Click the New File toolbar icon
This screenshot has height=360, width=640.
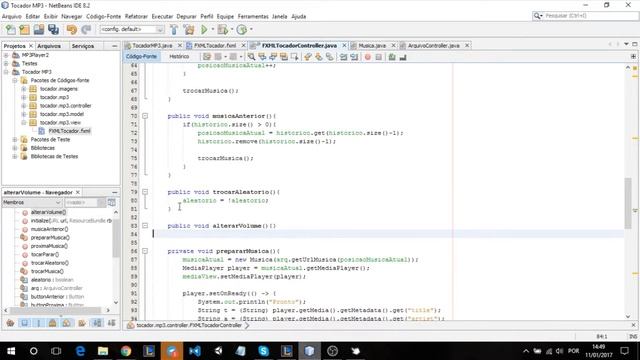(10, 29)
